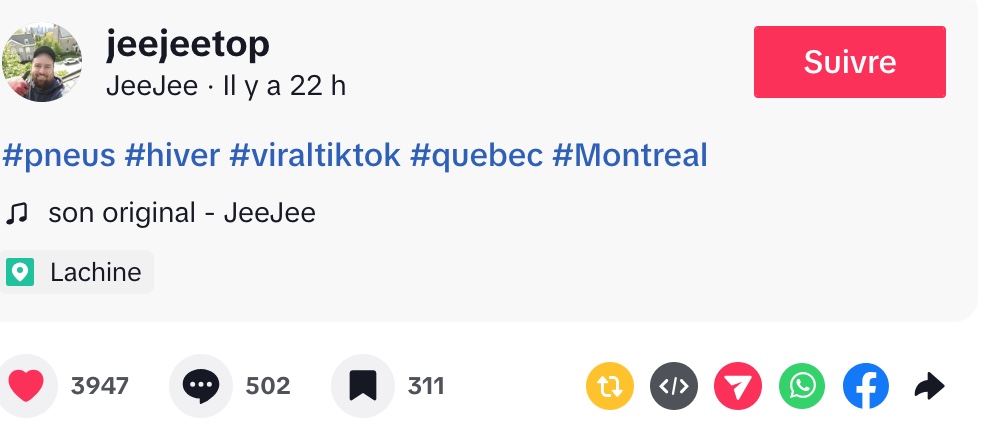Expand more share options arrow
Screen dimensions: 992x434
pos(930,386)
